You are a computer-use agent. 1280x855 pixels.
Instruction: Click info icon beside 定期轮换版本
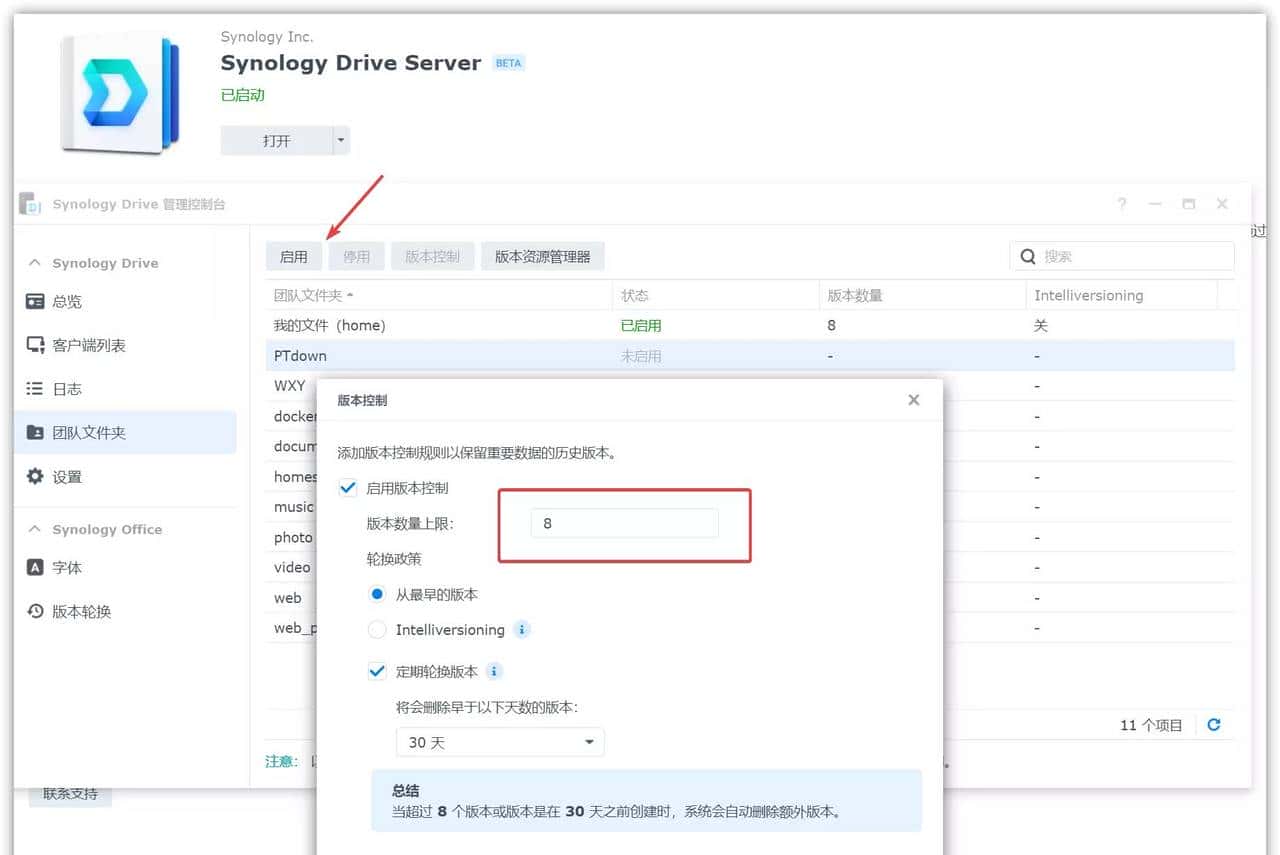click(496, 670)
